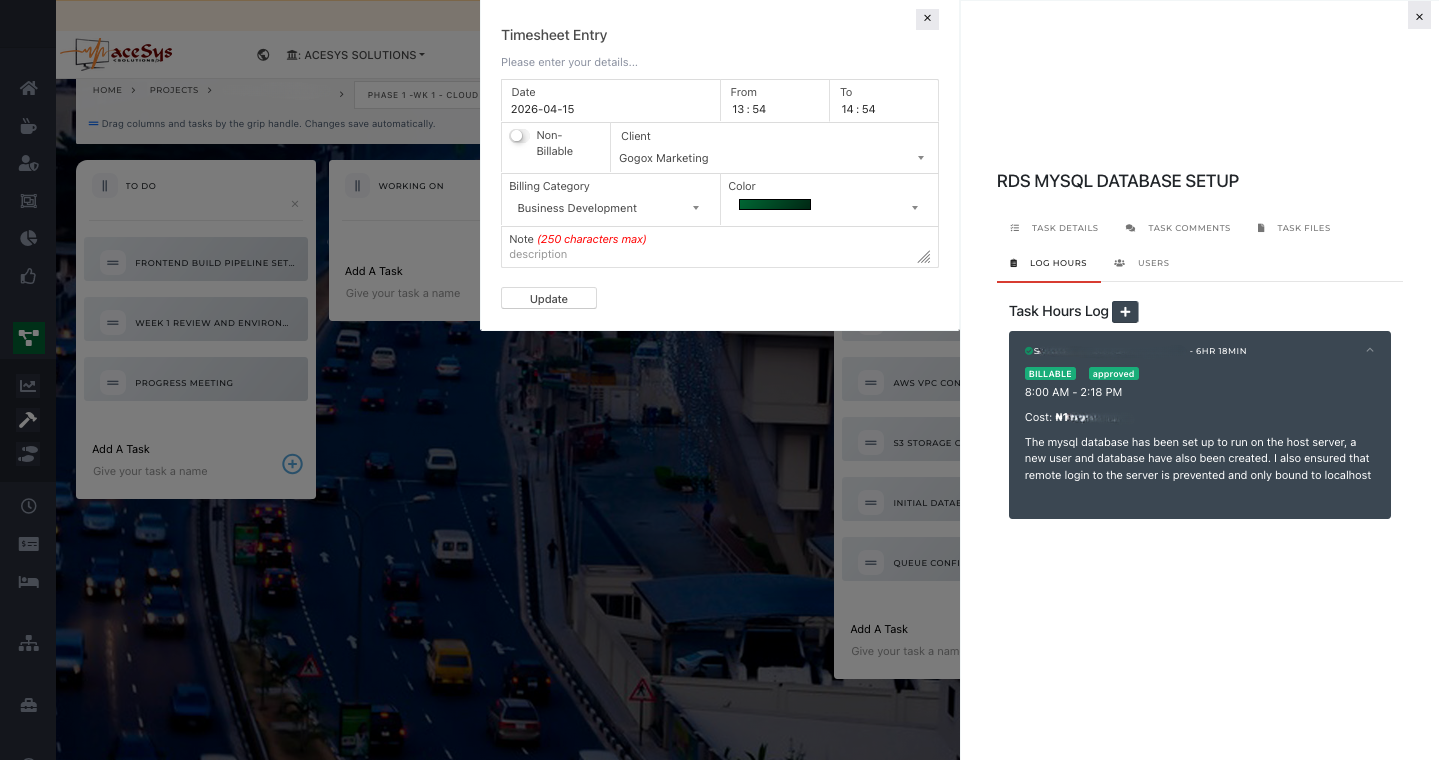Open the thumbs up sidebar icon

28,276
